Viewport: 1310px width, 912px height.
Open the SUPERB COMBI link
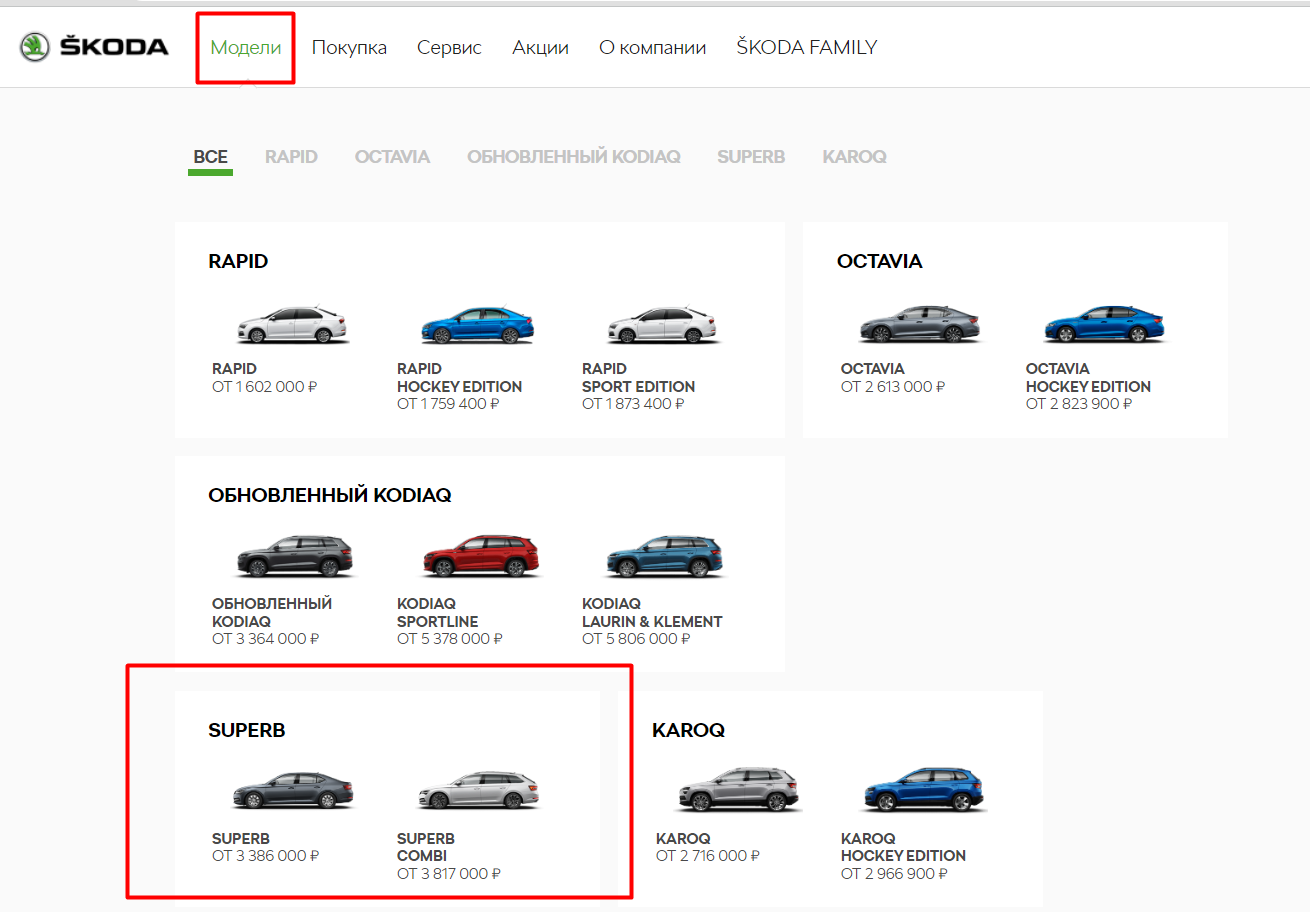pyautogui.click(x=426, y=848)
